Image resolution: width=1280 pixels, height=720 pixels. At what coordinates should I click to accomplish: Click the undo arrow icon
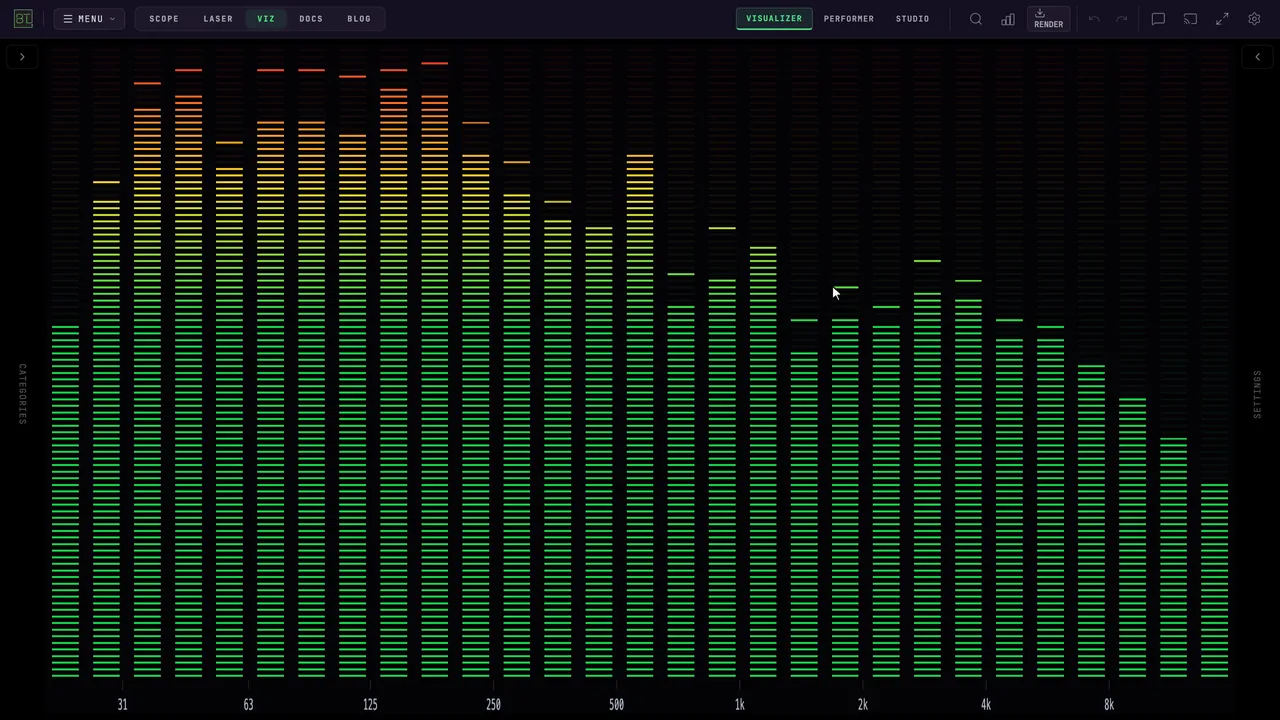click(1094, 19)
